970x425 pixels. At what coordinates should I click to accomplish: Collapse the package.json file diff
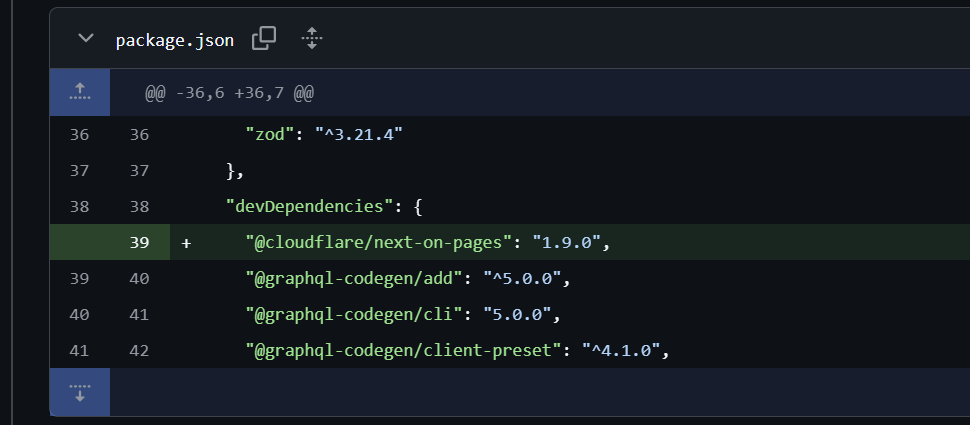[x=86, y=39]
